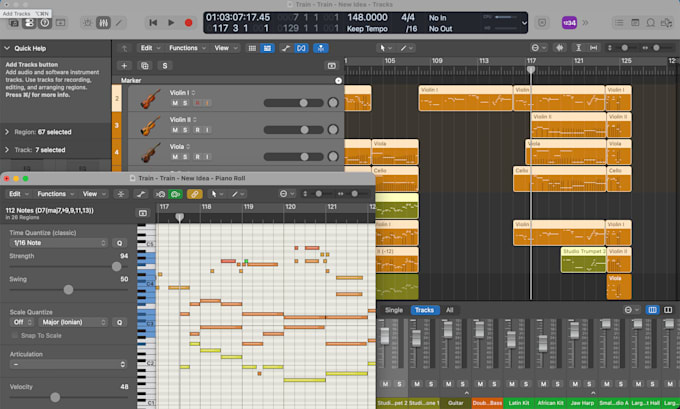This screenshot has height=409, width=680.
Task: Open the Loop Browser button
Action: click(651, 23)
